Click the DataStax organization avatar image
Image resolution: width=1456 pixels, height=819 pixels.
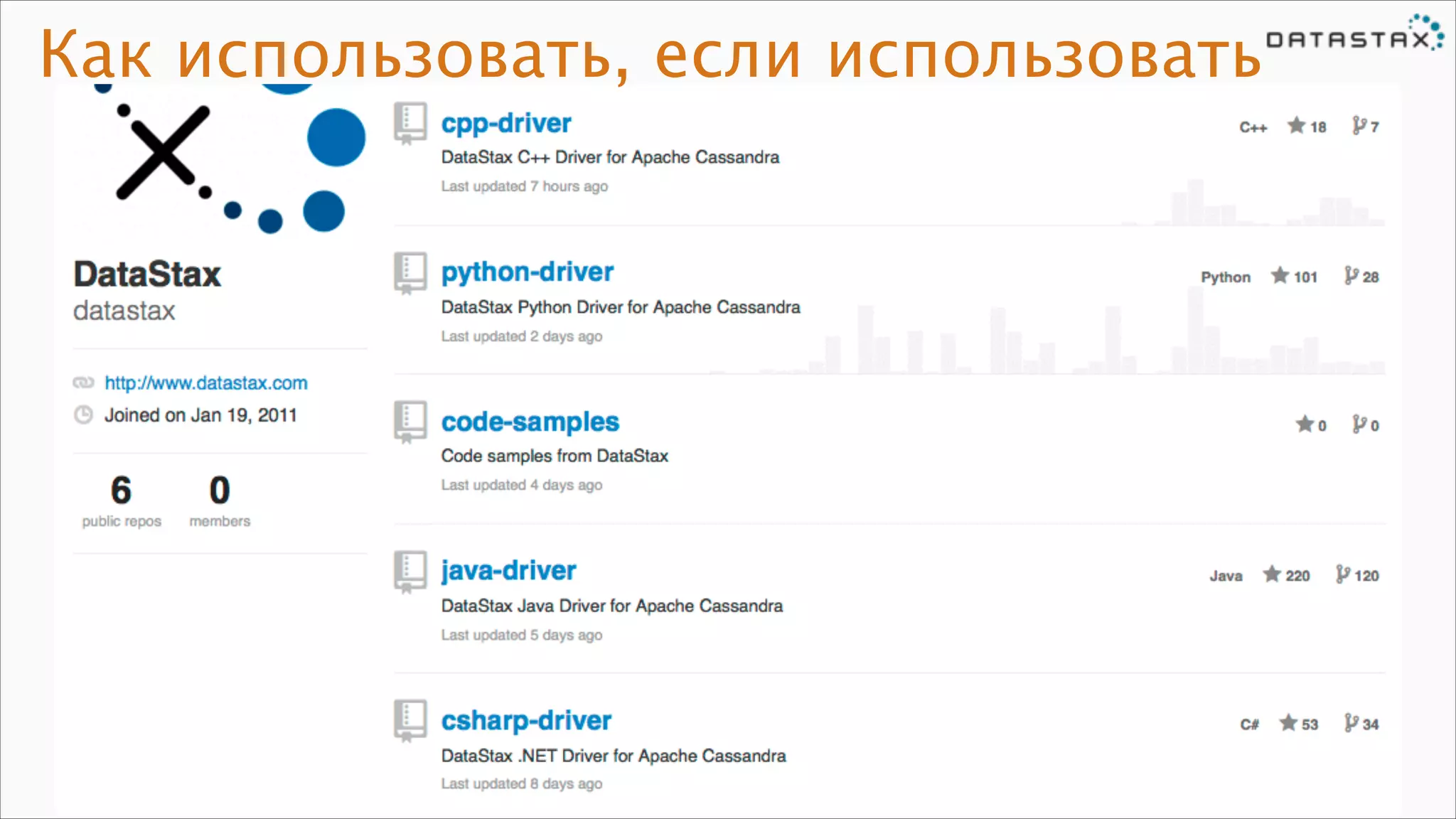220,160
